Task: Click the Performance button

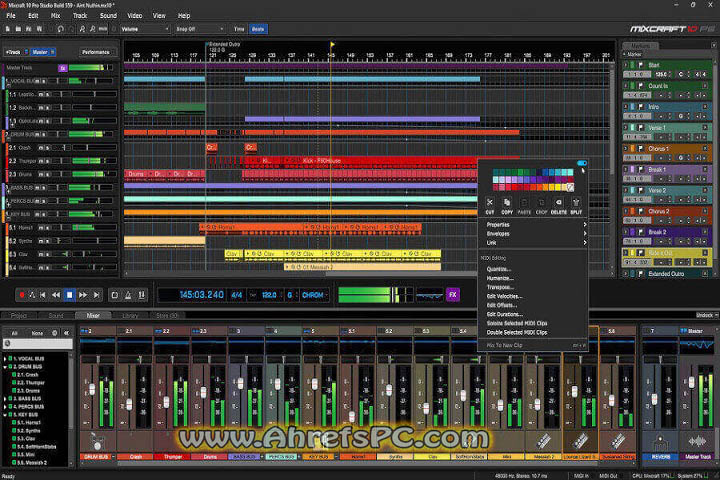Action: pyautogui.click(x=96, y=52)
